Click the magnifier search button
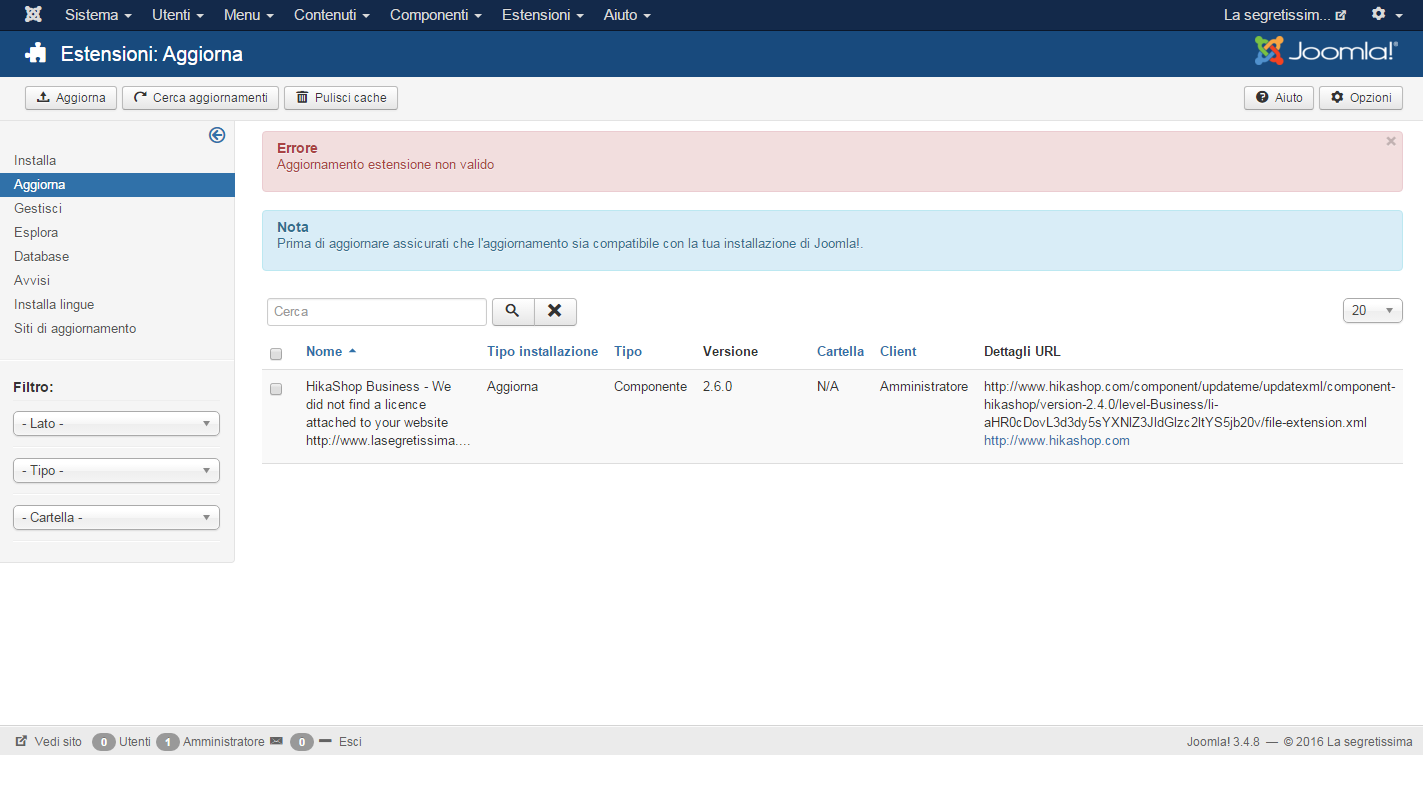1423x785 pixels. pos(513,312)
